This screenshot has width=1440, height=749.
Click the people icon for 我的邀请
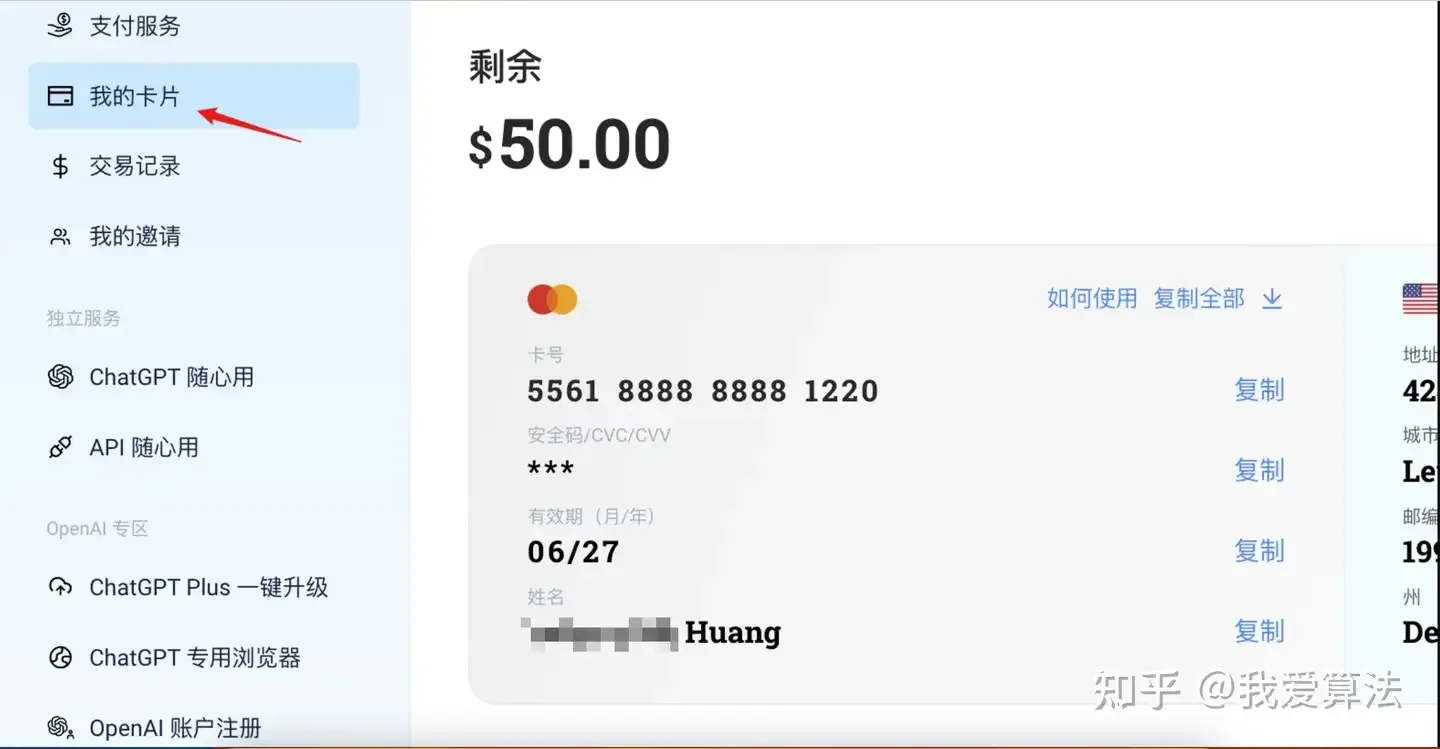(x=60, y=237)
